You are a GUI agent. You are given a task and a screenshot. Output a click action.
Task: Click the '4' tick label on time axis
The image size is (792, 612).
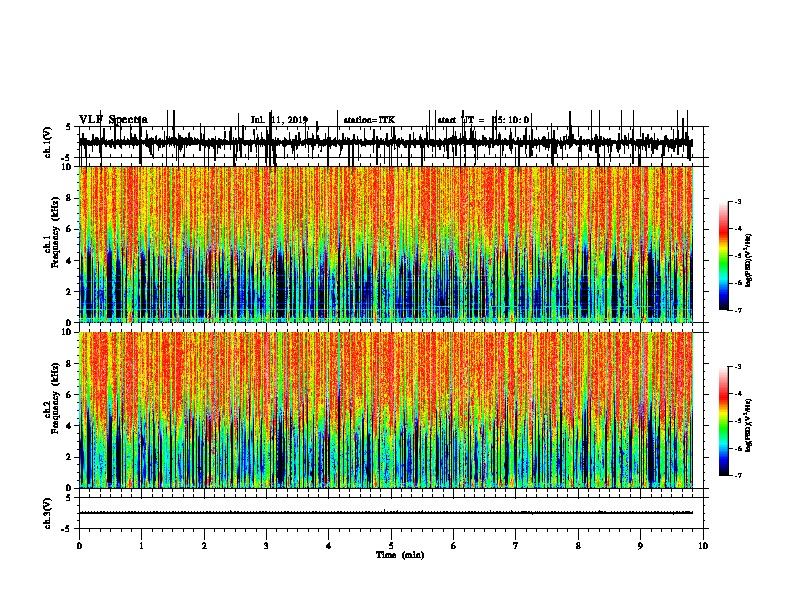328,546
